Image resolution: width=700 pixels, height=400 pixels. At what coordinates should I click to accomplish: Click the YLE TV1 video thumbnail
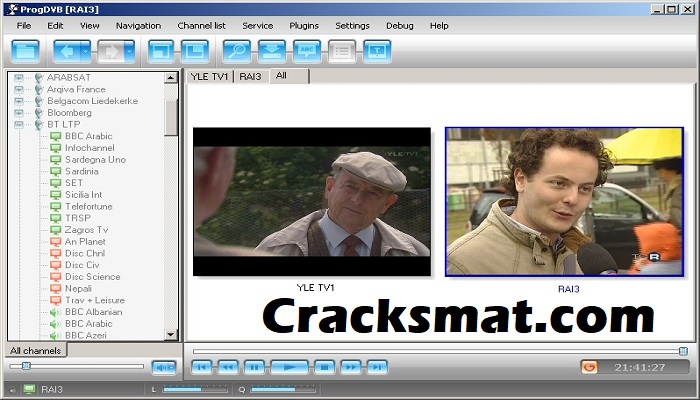pyautogui.click(x=312, y=202)
